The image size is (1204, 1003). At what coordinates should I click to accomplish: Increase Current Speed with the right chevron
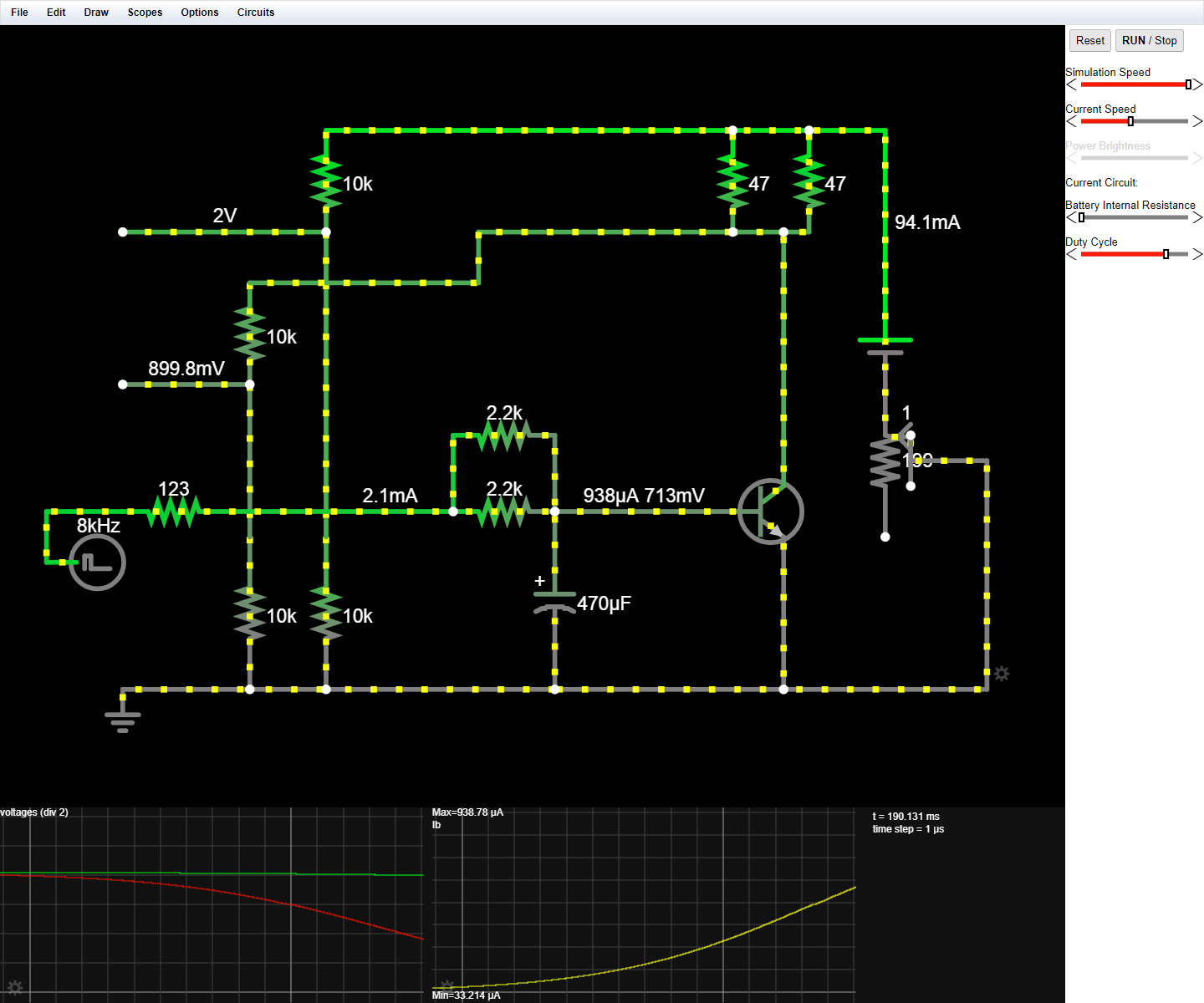[1199, 121]
